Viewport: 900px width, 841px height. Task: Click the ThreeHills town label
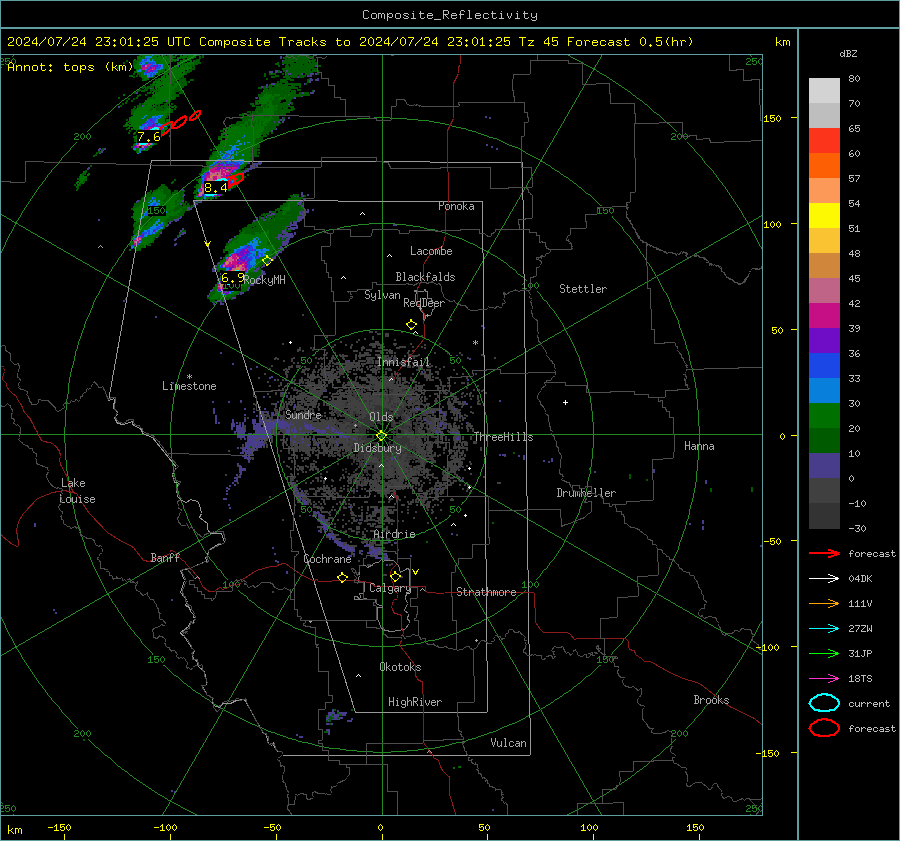pos(503,437)
